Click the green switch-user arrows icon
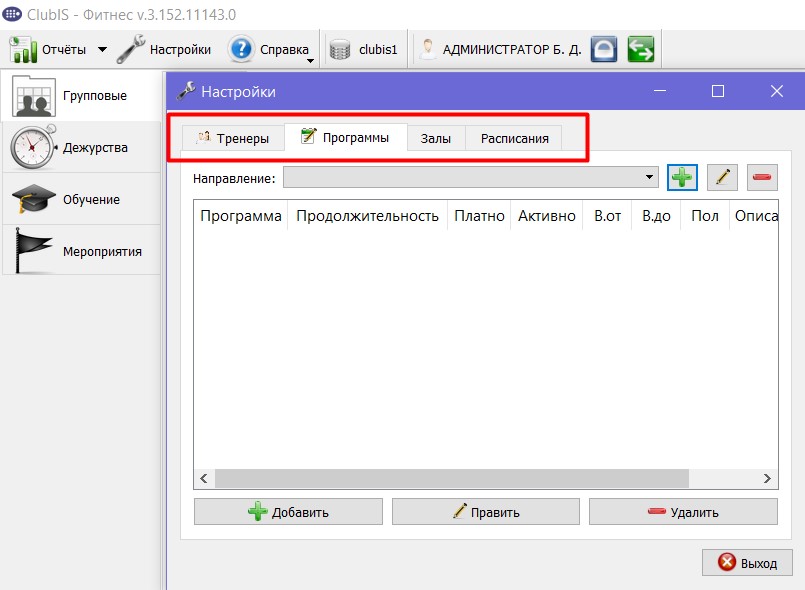This screenshot has width=805, height=590. (x=641, y=49)
